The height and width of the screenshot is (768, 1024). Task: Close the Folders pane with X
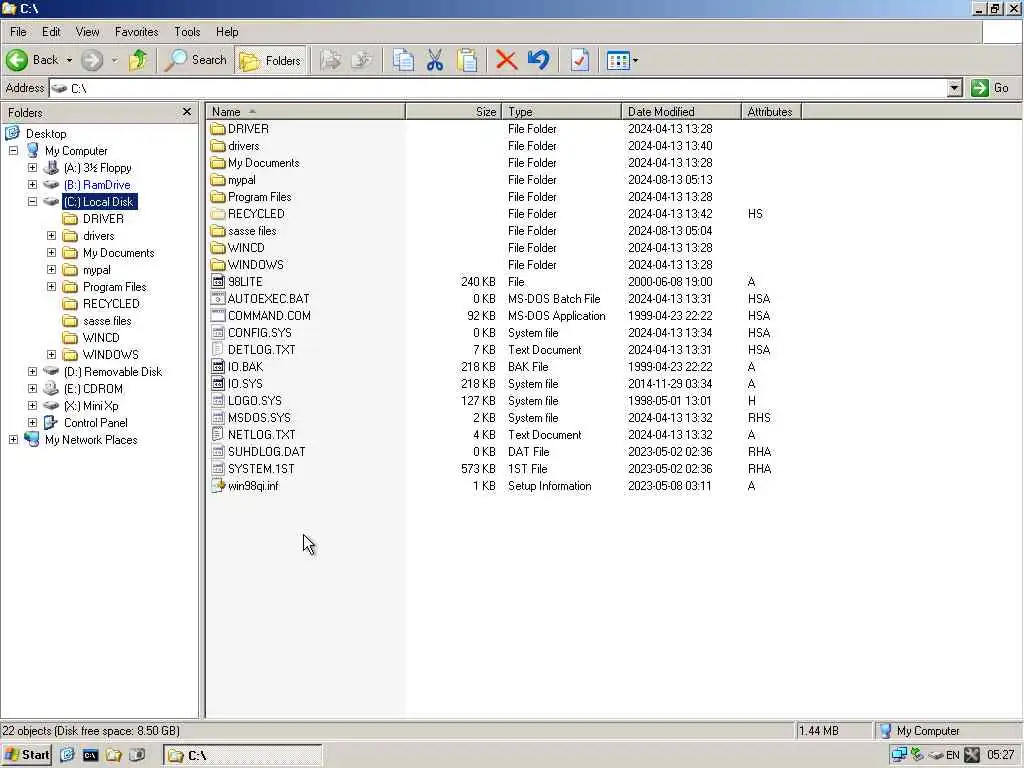187,112
